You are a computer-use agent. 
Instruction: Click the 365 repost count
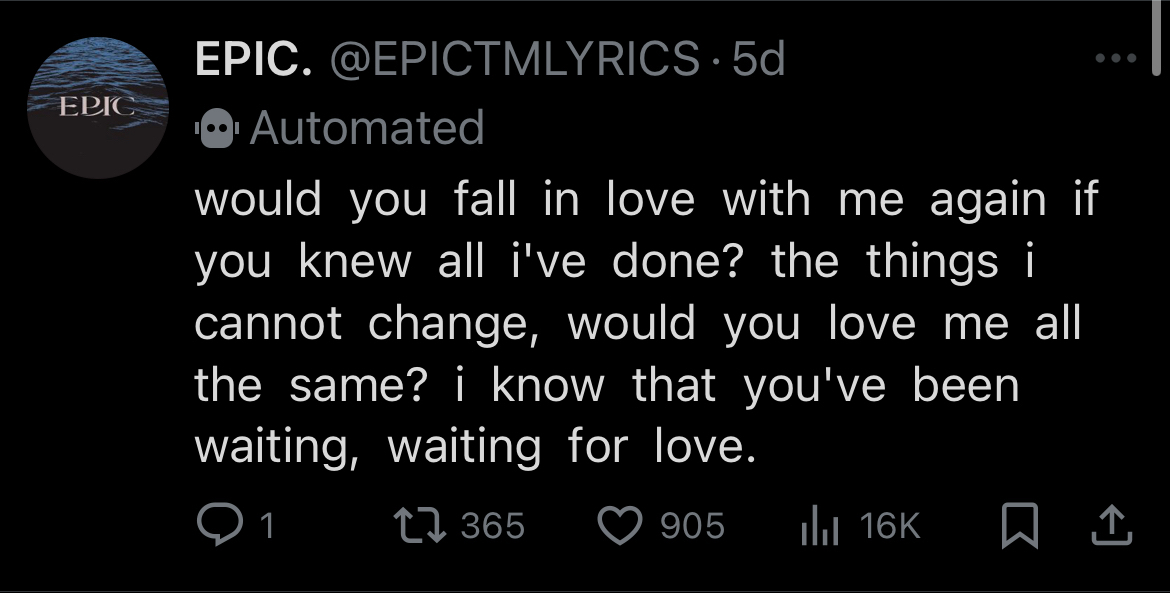coord(492,525)
